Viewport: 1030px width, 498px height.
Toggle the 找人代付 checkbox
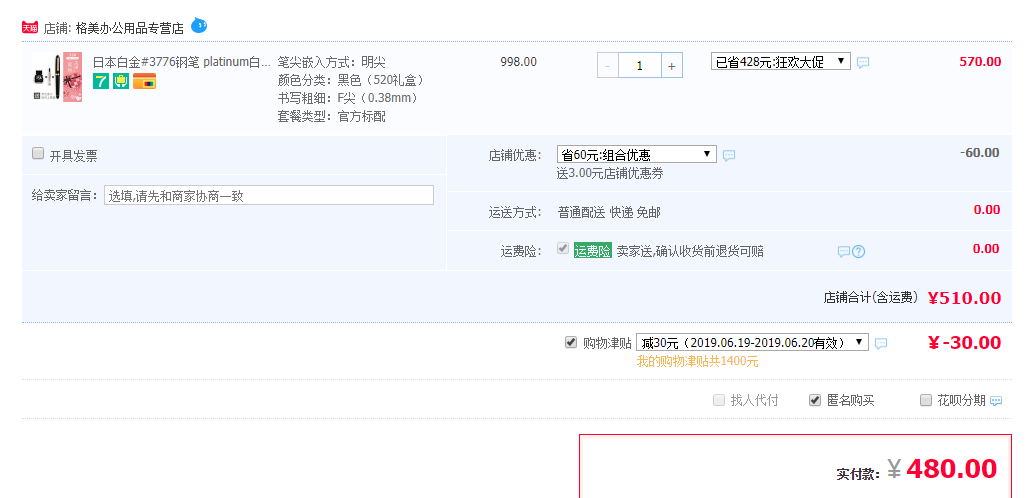click(719, 399)
